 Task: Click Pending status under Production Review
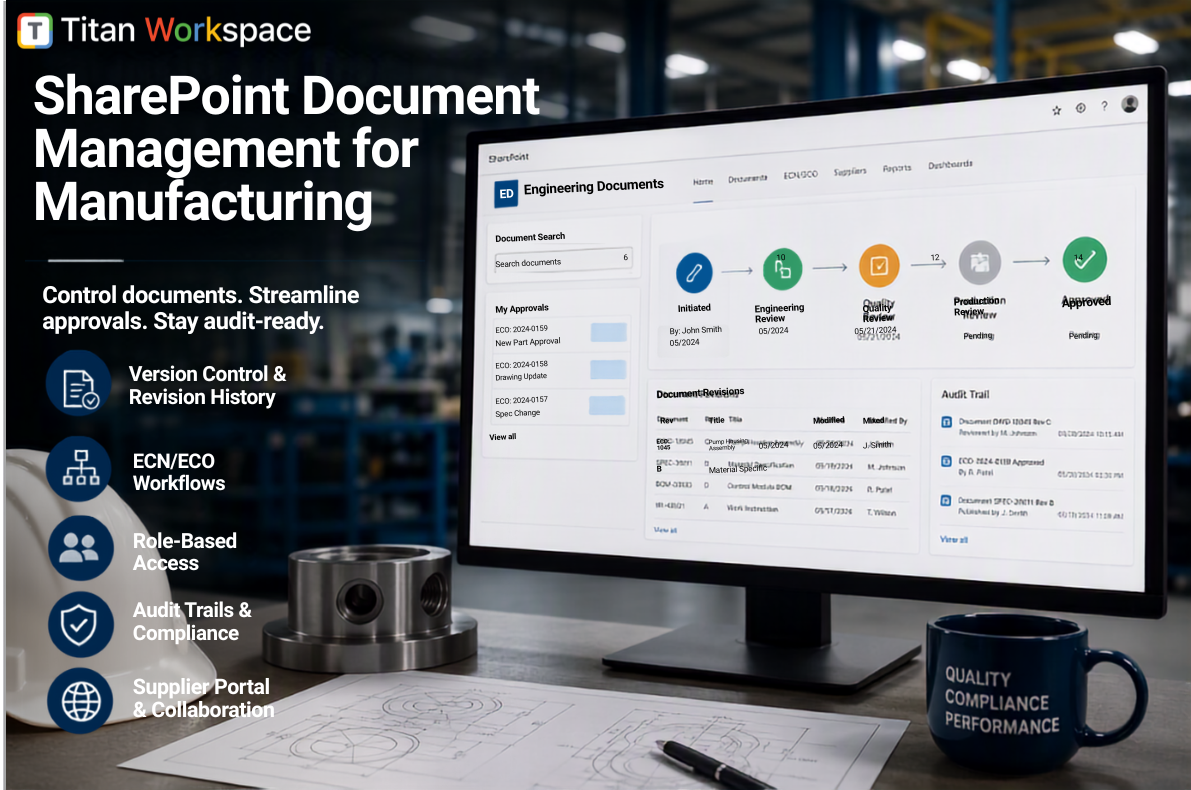click(978, 336)
